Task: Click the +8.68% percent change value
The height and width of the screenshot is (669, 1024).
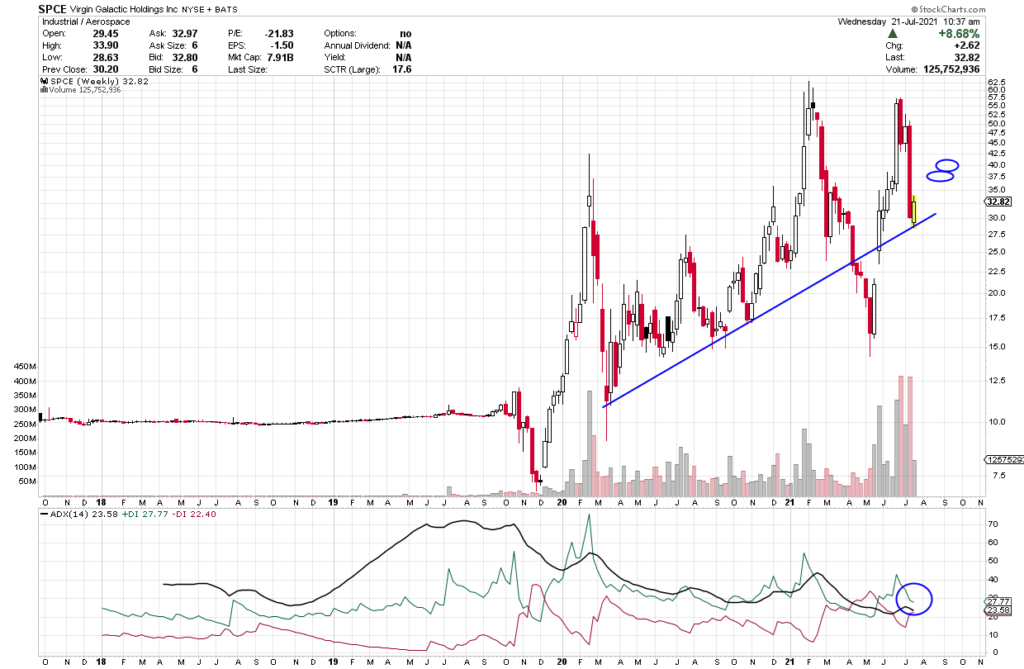Action: [x=959, y=33]
